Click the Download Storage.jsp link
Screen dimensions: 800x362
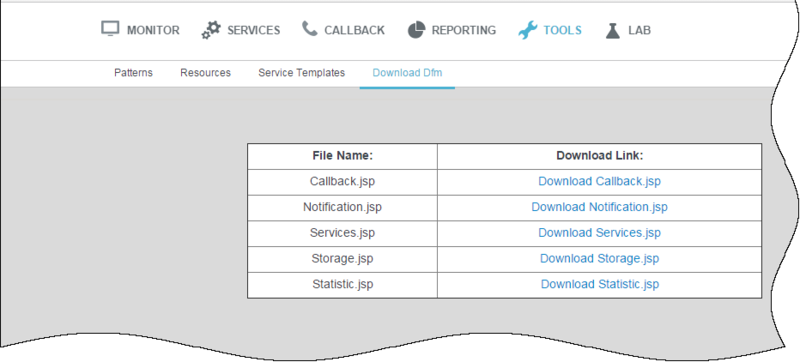(x=599, y=259)
